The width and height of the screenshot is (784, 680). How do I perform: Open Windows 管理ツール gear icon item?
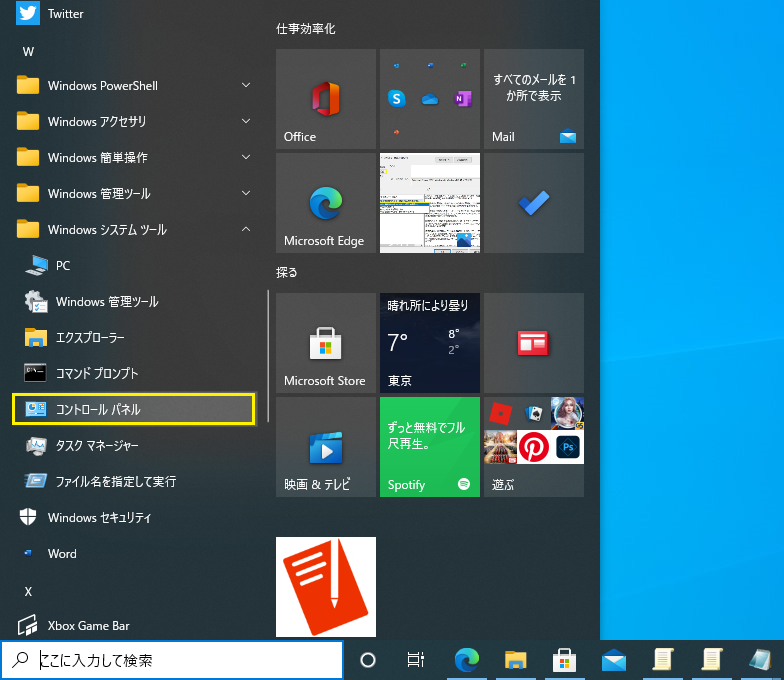point(134,302)
